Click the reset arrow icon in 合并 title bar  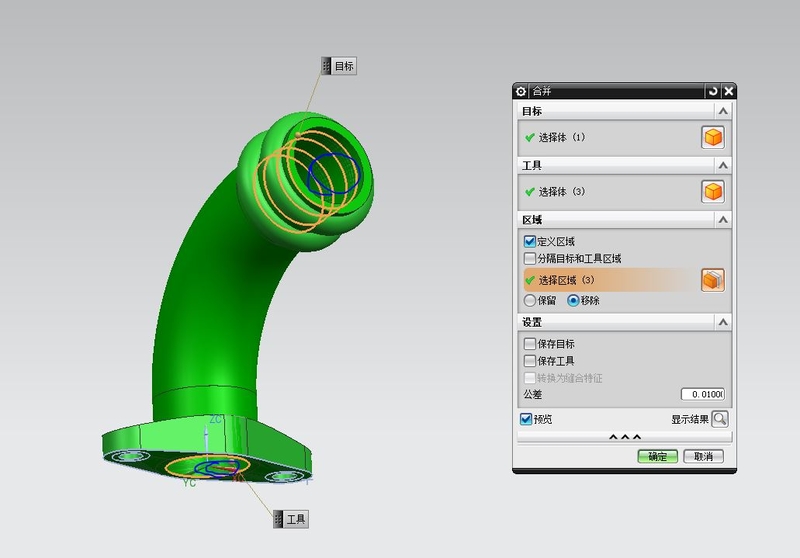point(713,91)
